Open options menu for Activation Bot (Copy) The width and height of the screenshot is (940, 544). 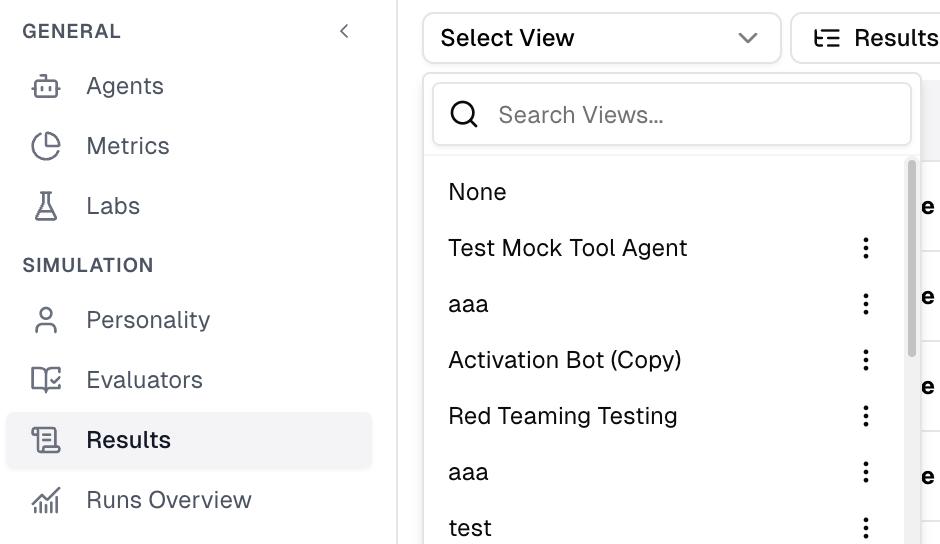(866, 360)
